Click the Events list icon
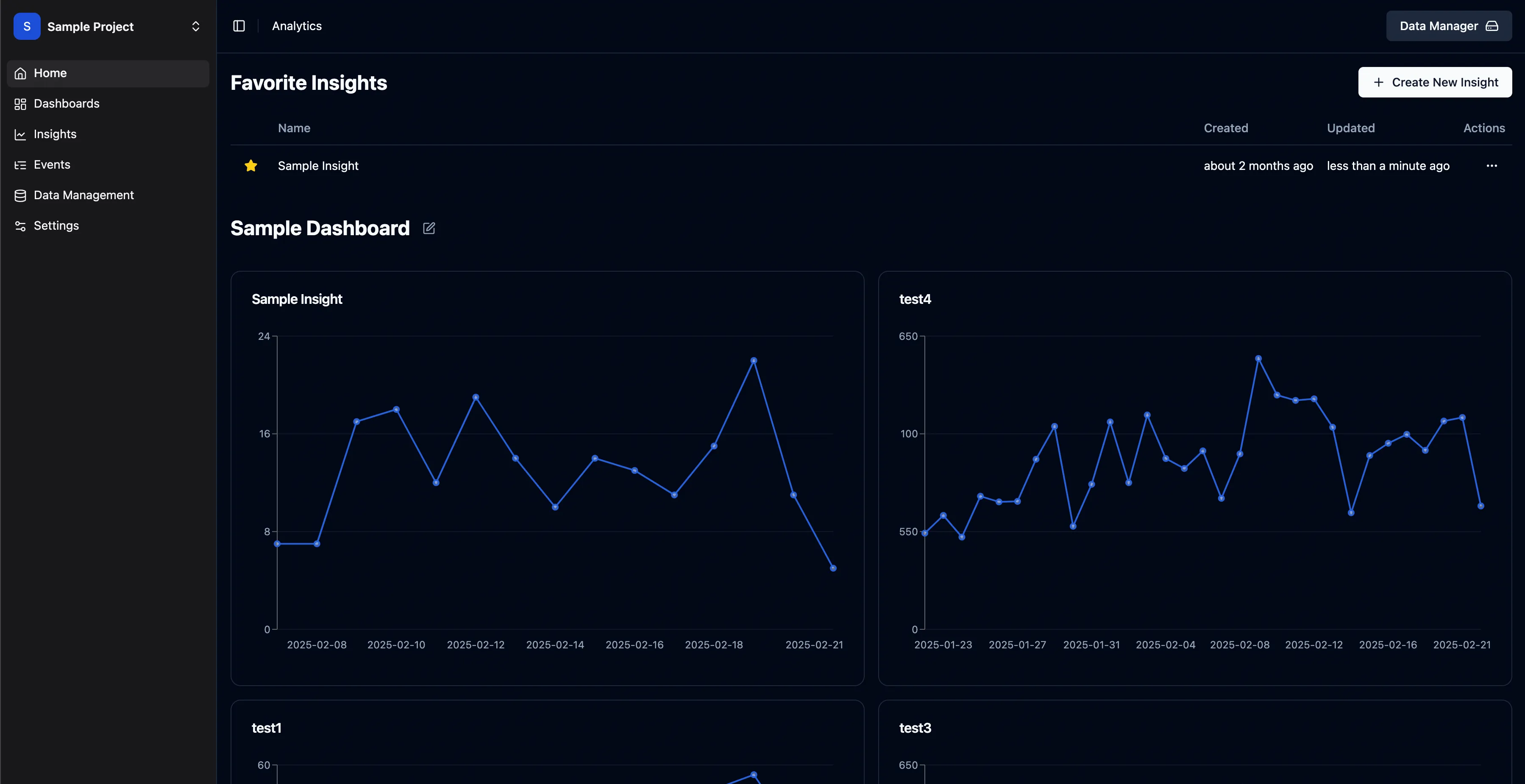 pyautogui.click(x=20, y=165)
